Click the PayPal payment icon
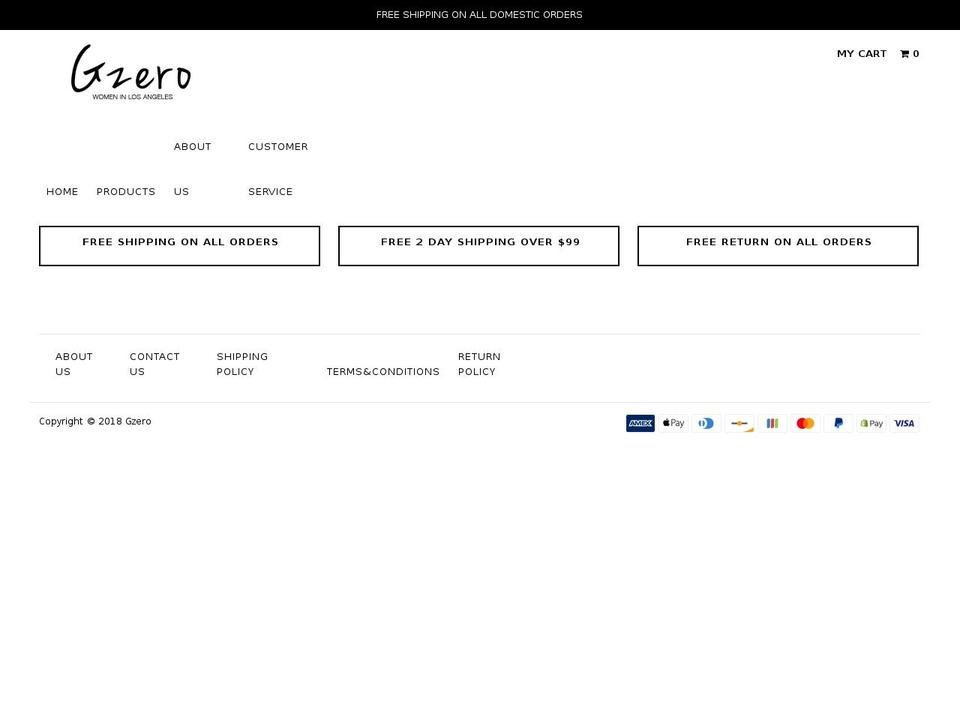The height and width of the screenshot is (720, 960). (839, 423)
